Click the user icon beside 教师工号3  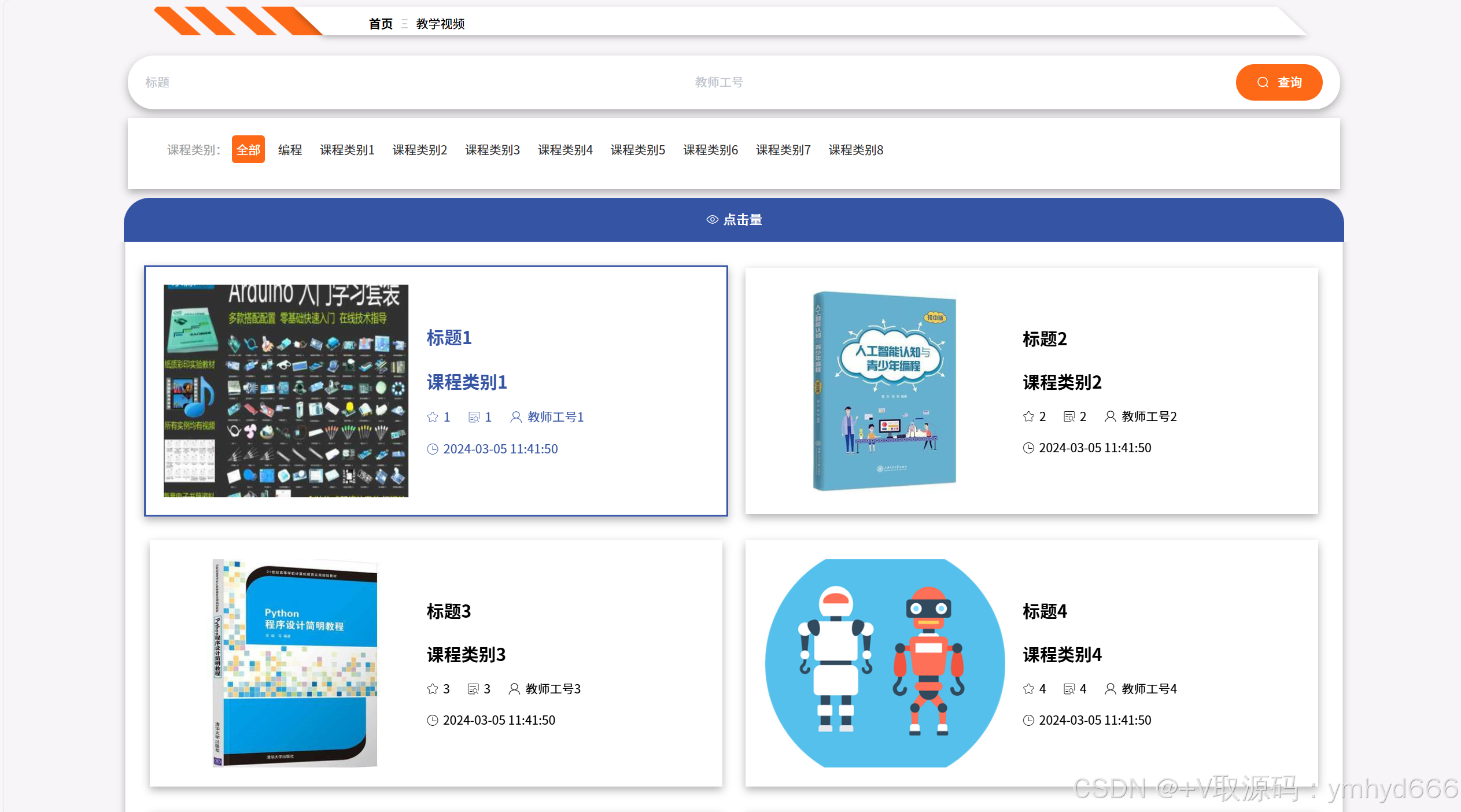click(x=514, y=689)
